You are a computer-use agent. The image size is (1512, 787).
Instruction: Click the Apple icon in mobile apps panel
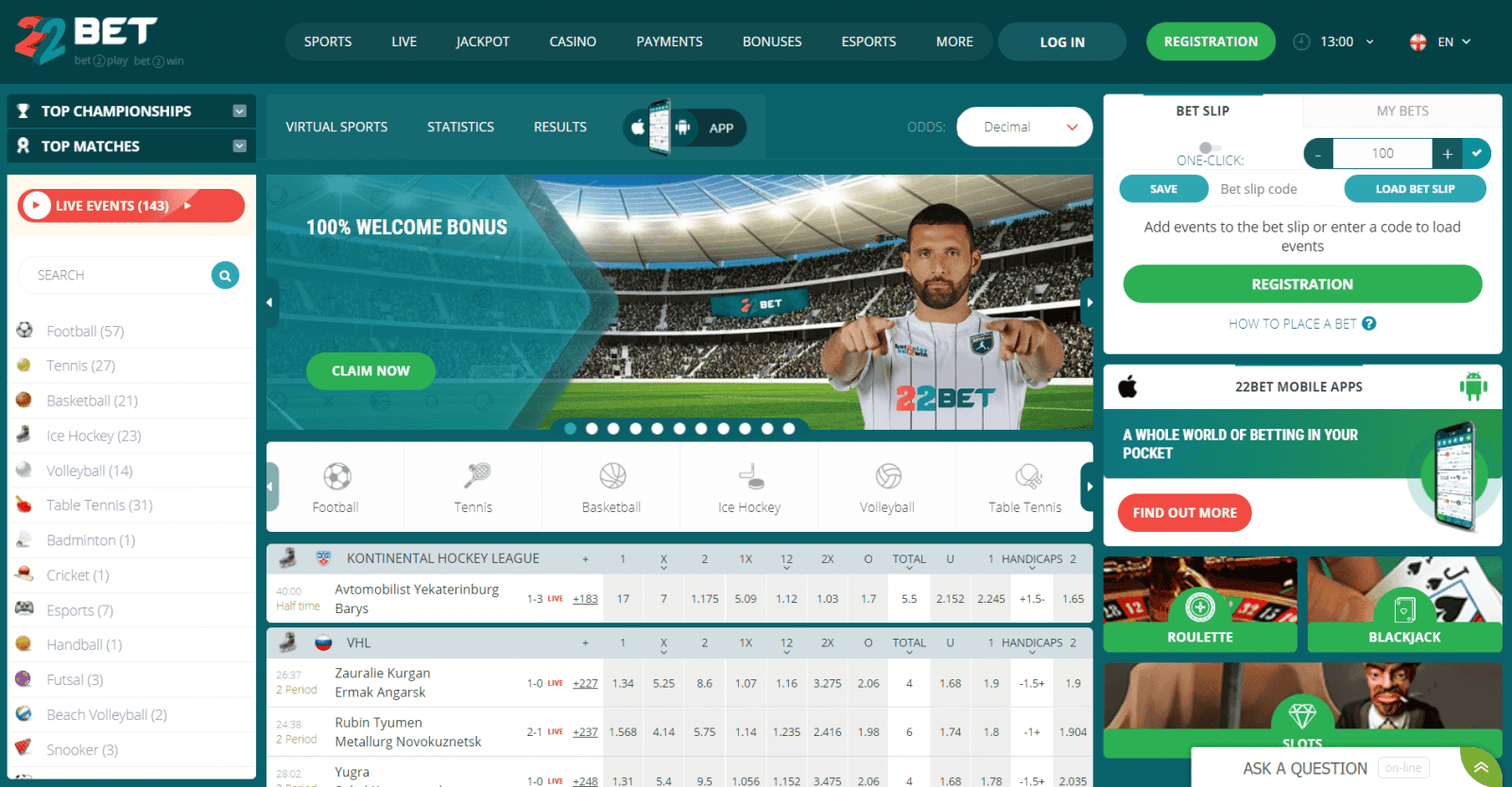1127,386
